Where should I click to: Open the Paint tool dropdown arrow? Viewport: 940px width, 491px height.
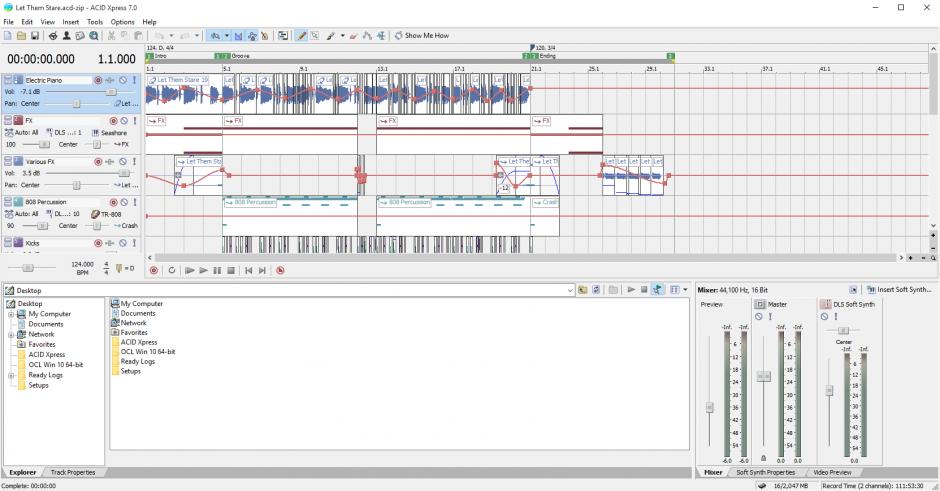tap(342, 36)
